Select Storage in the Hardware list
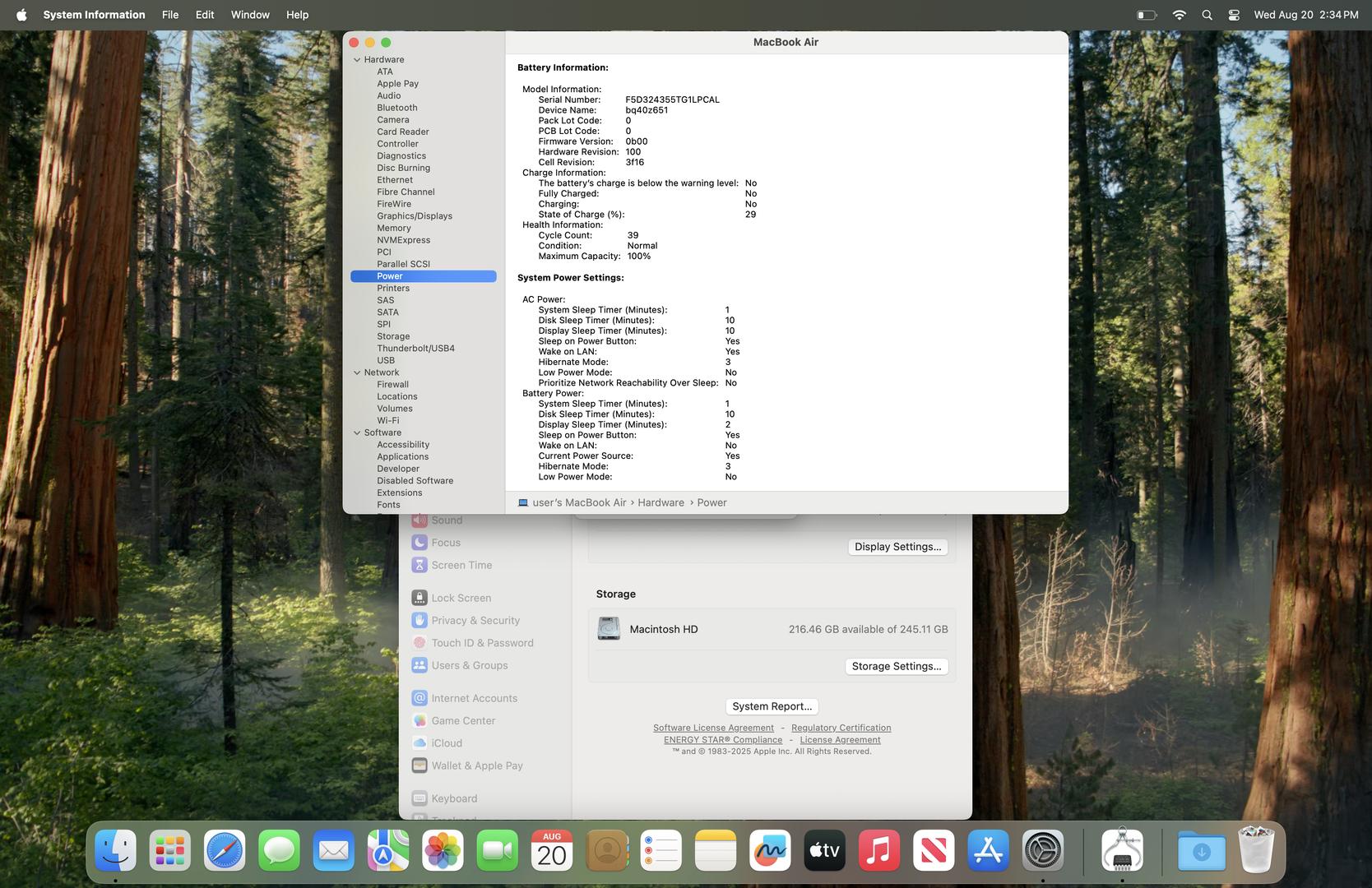1372x888 pixels. [x=393, y=336]
